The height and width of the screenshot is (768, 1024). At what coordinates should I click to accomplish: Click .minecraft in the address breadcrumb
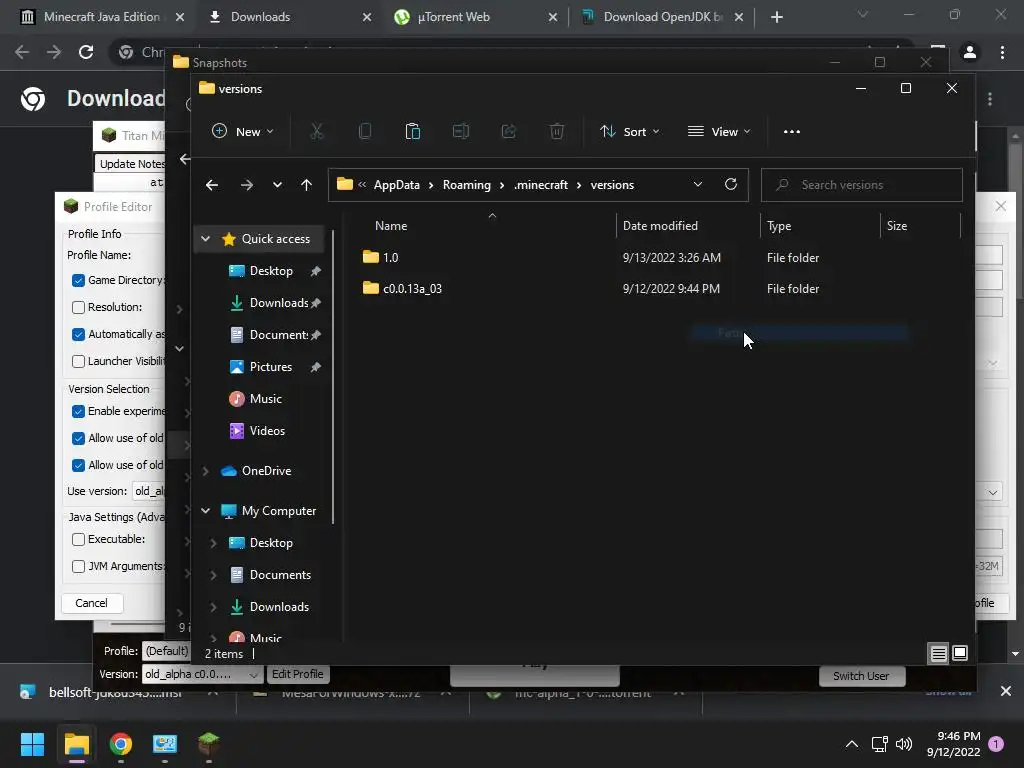pos(541,185)
